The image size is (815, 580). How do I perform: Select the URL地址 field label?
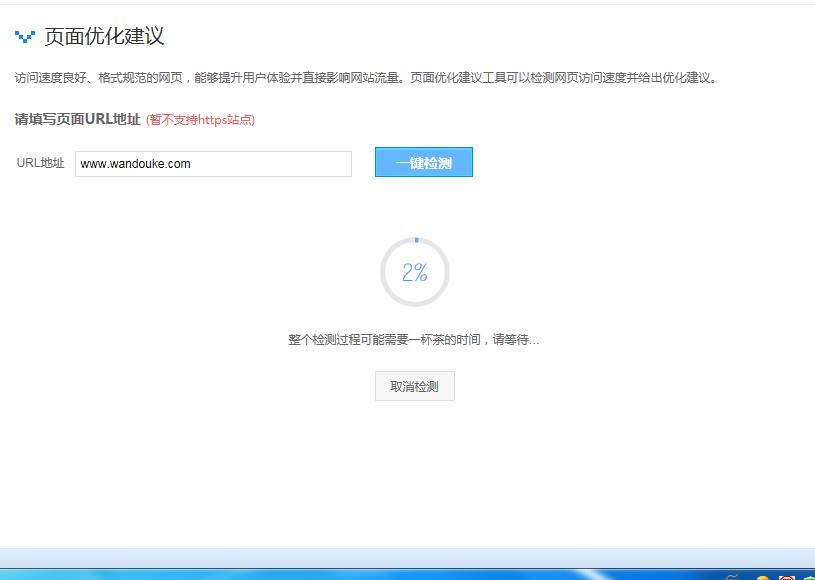(38, 163)
